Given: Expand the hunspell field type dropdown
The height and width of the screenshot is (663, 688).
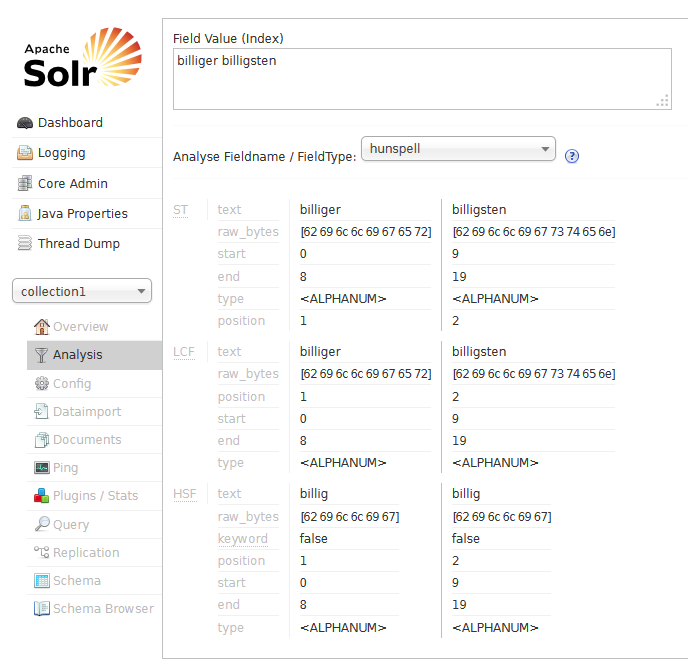Looking at the screenshot, I should (x=457, y=149).
